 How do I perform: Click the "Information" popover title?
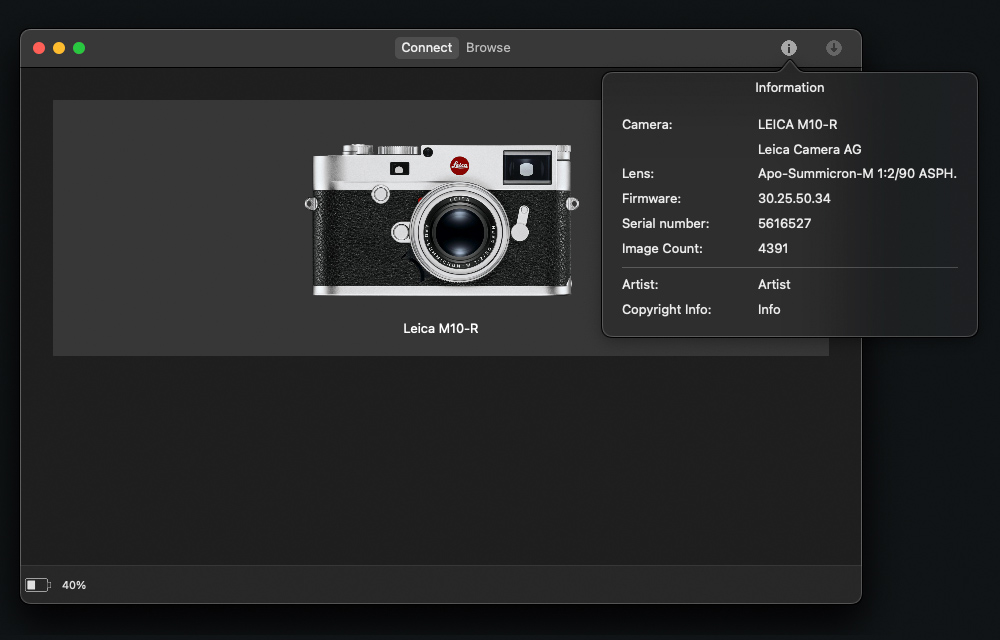(x=790, y=87)
